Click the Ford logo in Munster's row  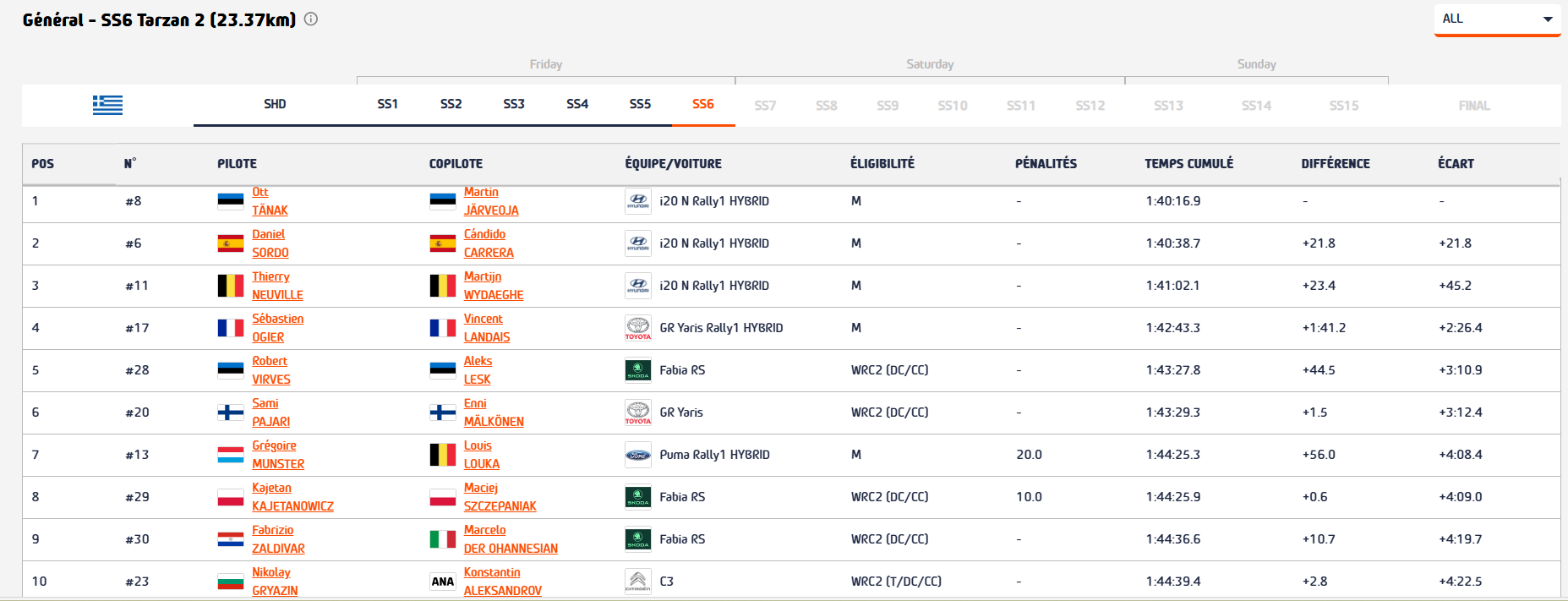(637, 455)
